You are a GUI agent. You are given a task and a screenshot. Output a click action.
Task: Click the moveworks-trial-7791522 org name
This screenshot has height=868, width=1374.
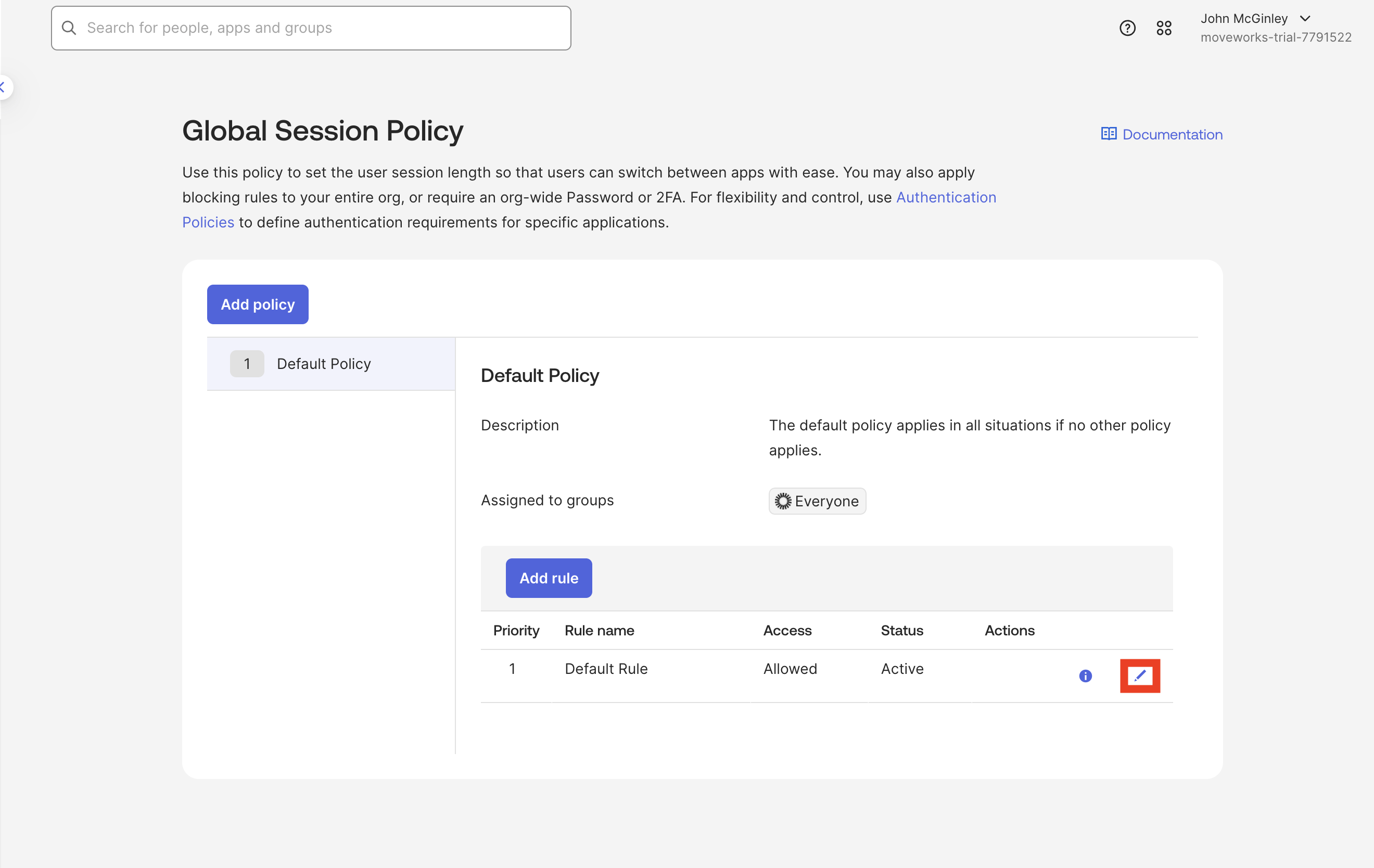(x=1275, y=37)
